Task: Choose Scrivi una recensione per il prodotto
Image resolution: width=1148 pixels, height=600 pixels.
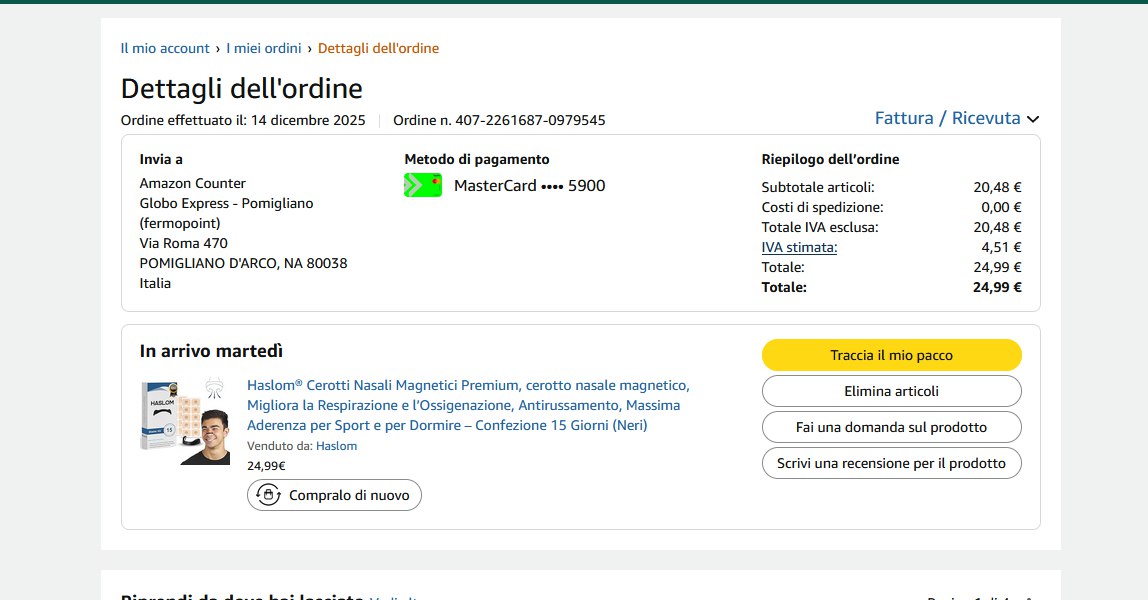Action: pyautogui.click(x=891, y=463)
